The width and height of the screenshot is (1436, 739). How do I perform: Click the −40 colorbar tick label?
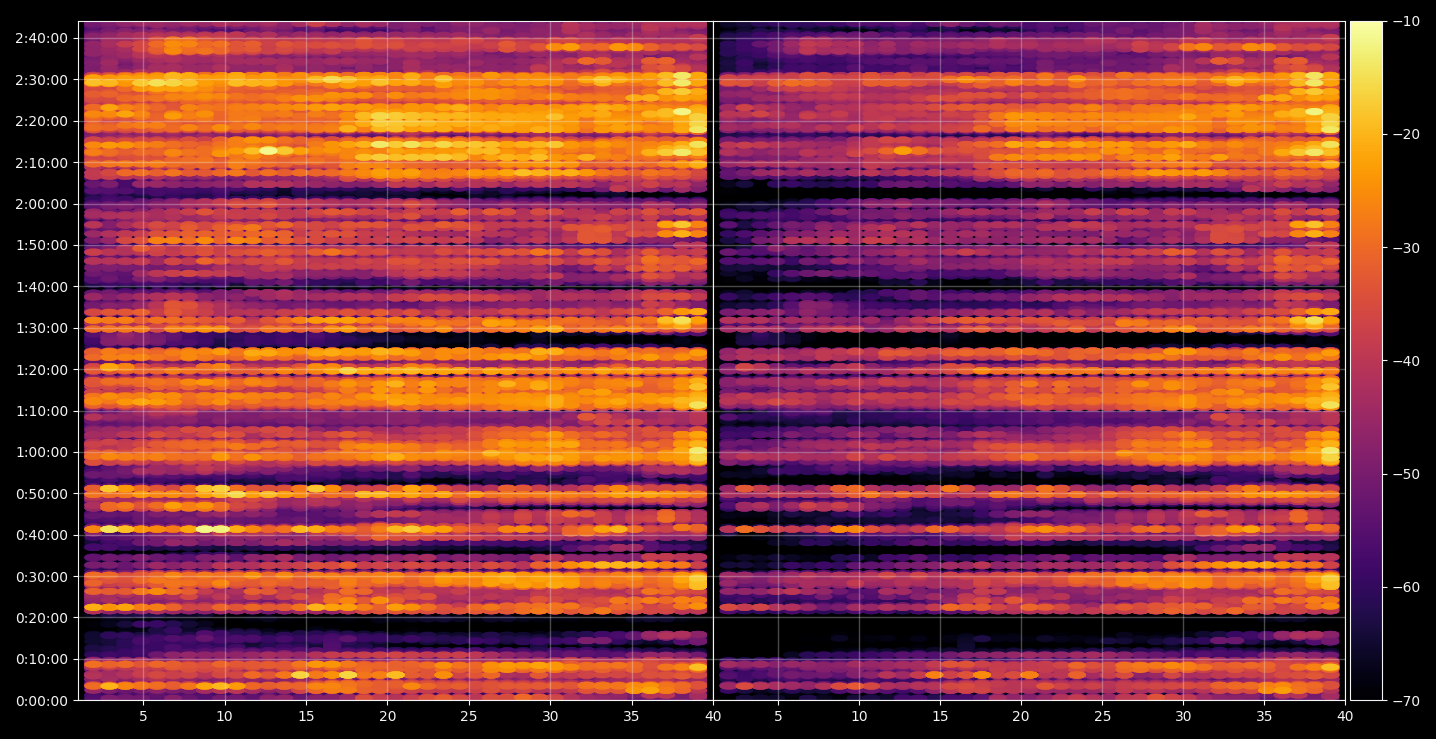[1405, 360]
